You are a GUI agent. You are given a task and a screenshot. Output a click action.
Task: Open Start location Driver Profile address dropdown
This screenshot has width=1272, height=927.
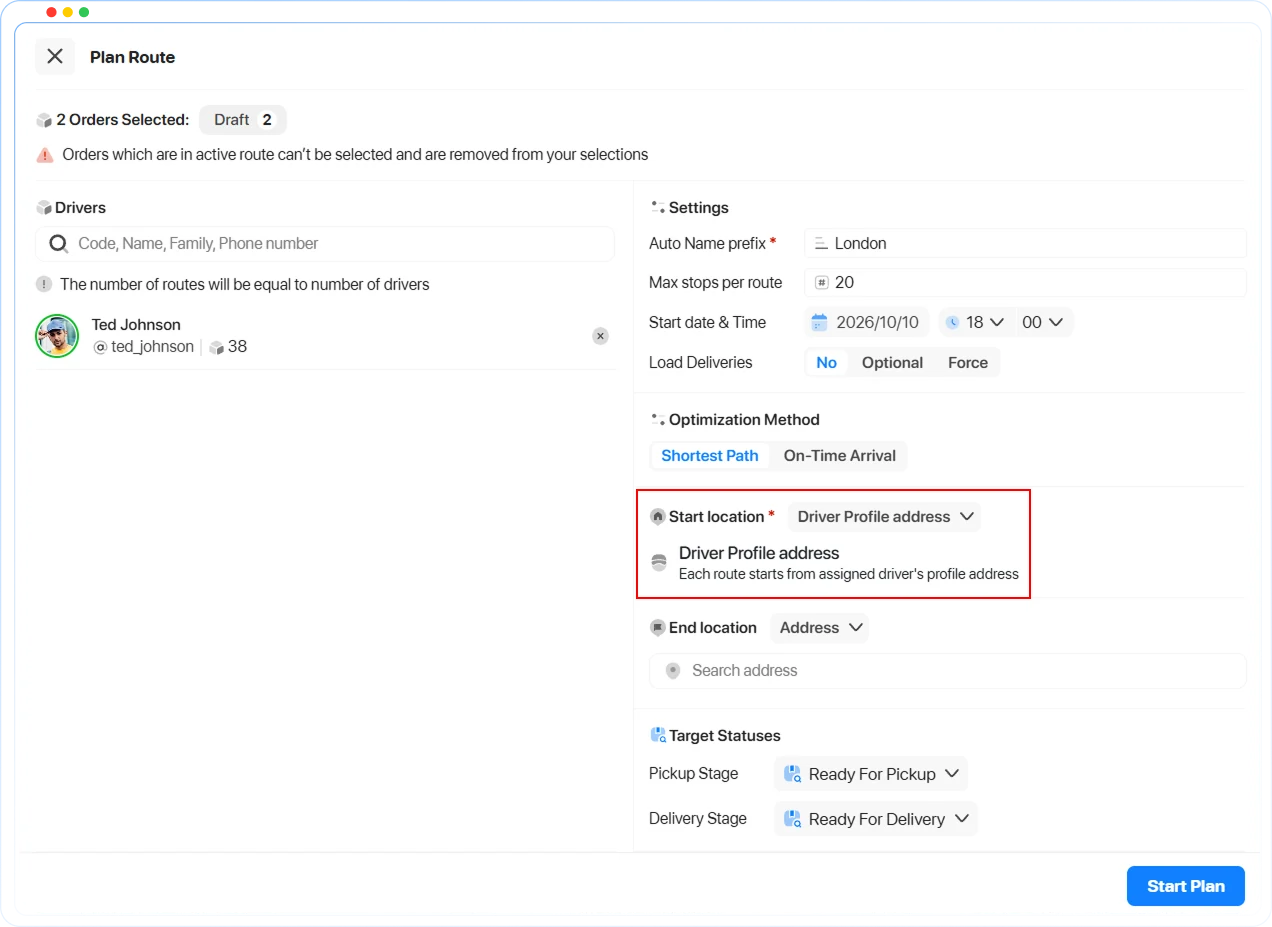(885, 517)
